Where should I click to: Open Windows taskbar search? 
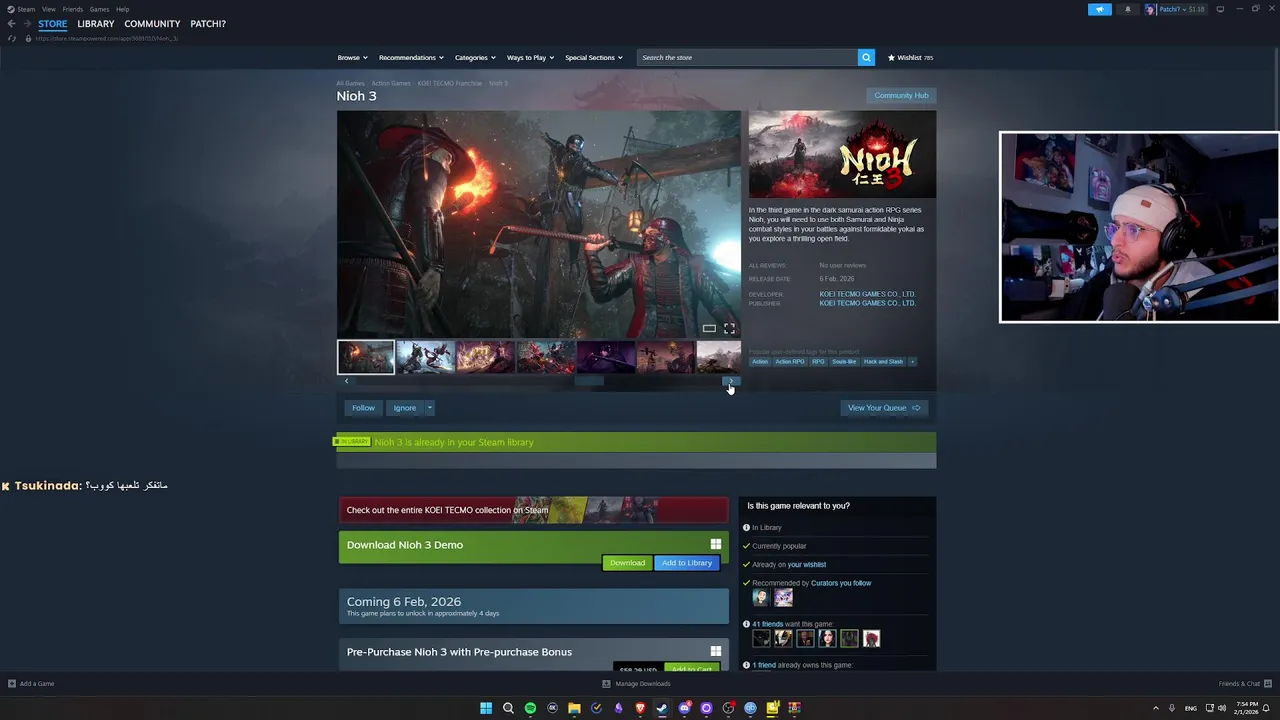coord(508,708)
